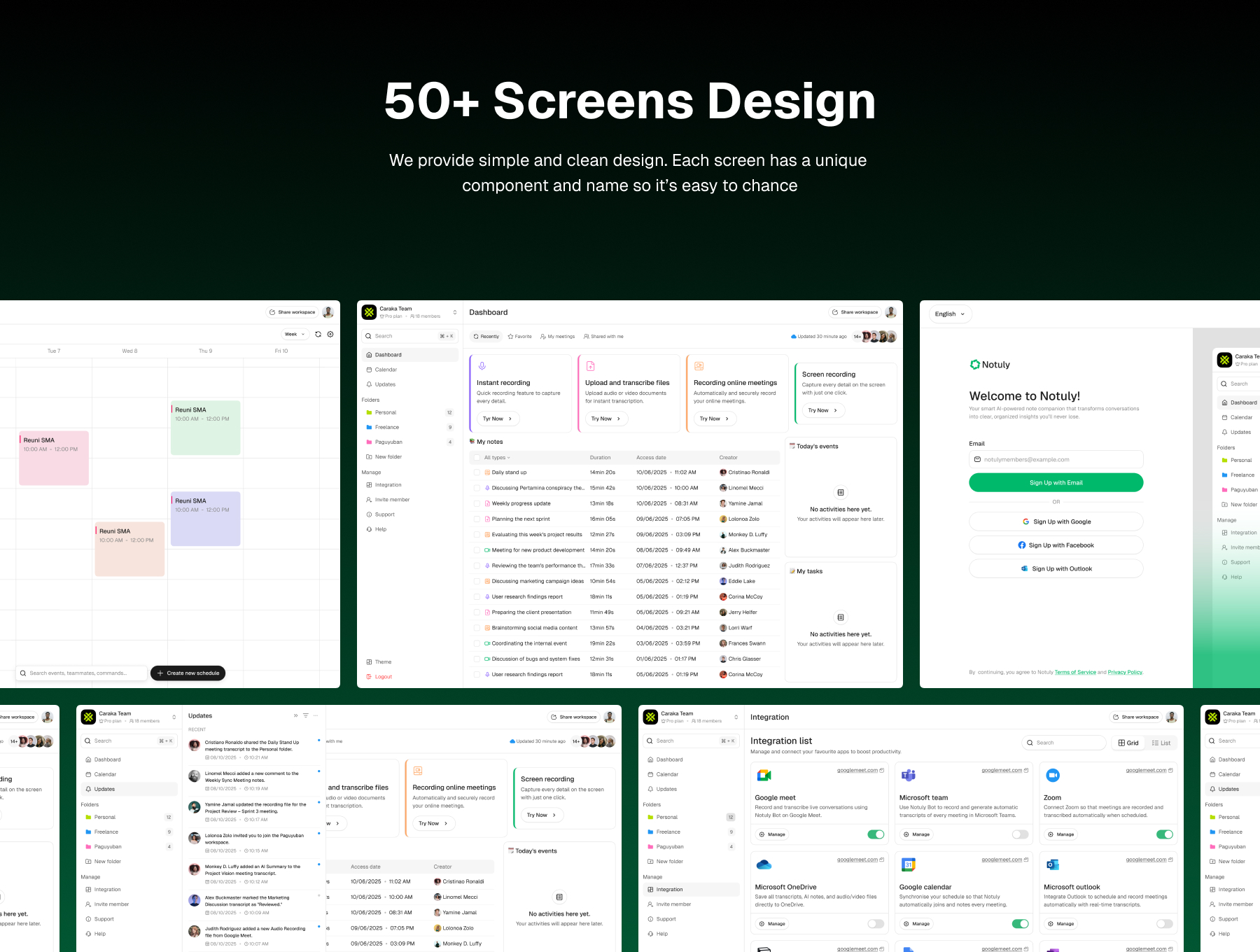
Task: Click the Upload and transcribe file icon
Action: [x=590, y=366]
